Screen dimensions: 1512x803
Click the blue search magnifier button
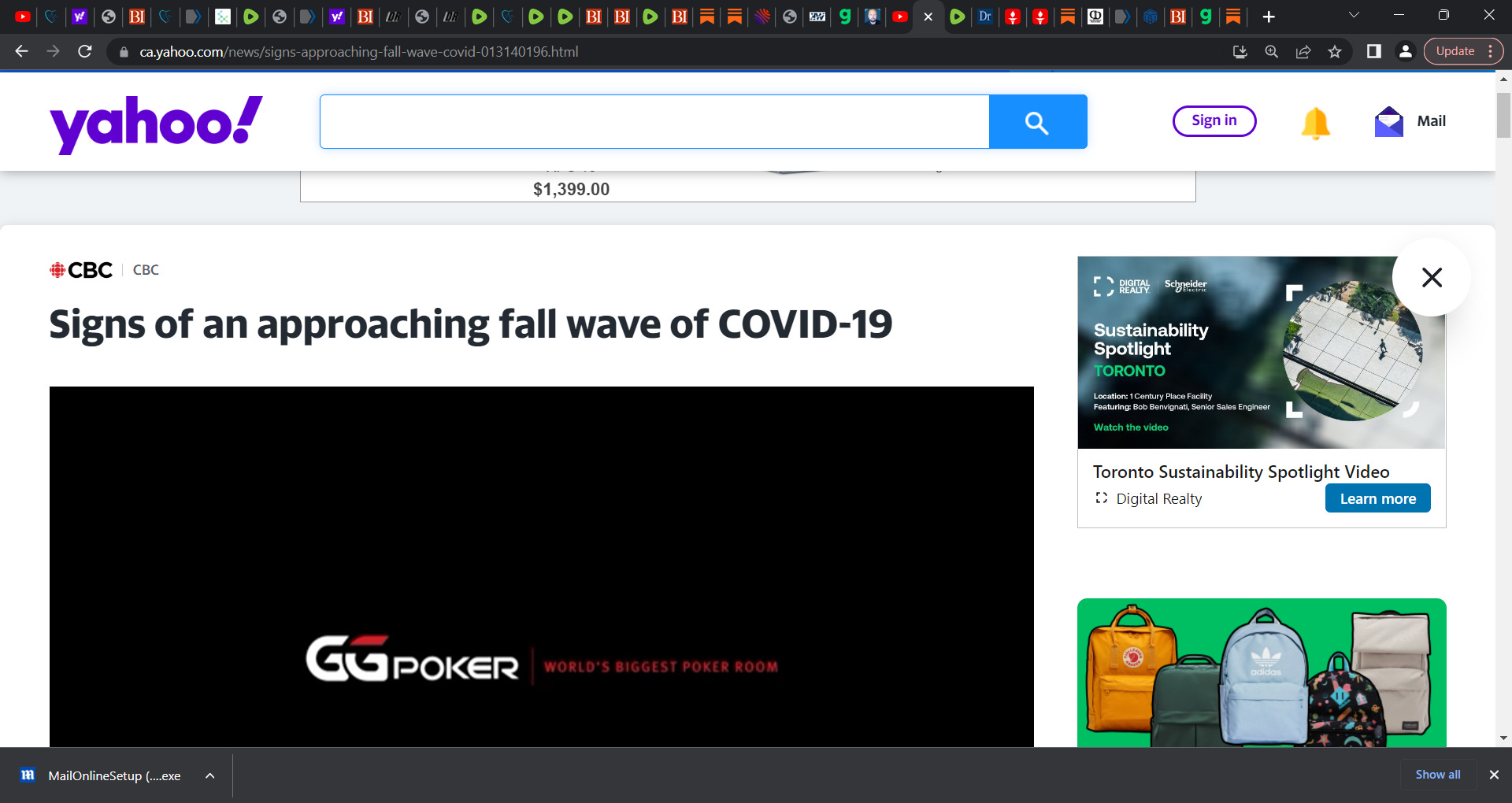tap(1037, 122)
